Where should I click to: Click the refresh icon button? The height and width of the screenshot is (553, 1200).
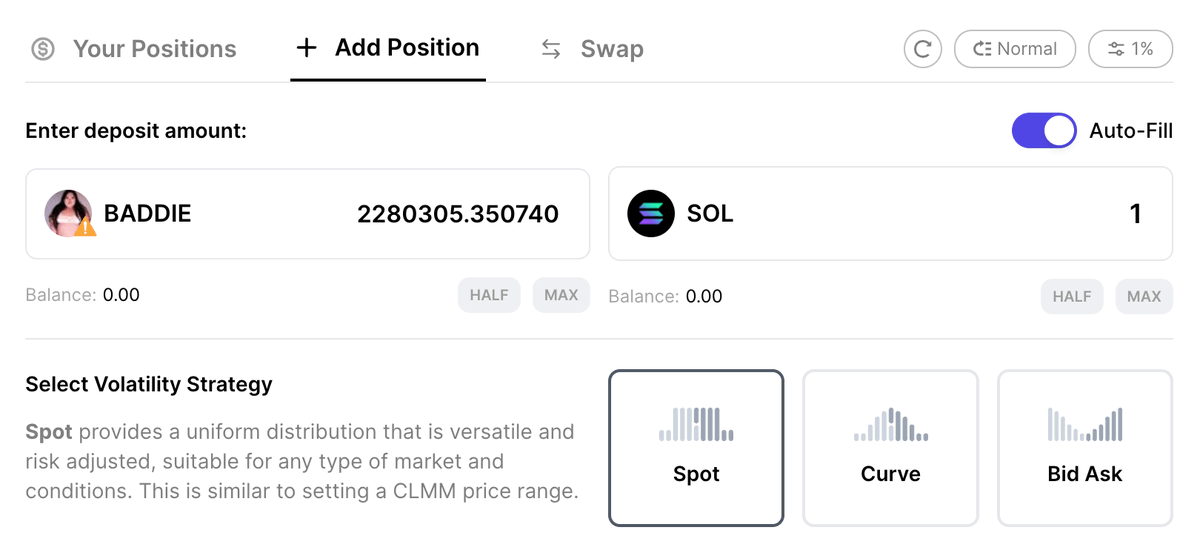[x=922, y=49]
